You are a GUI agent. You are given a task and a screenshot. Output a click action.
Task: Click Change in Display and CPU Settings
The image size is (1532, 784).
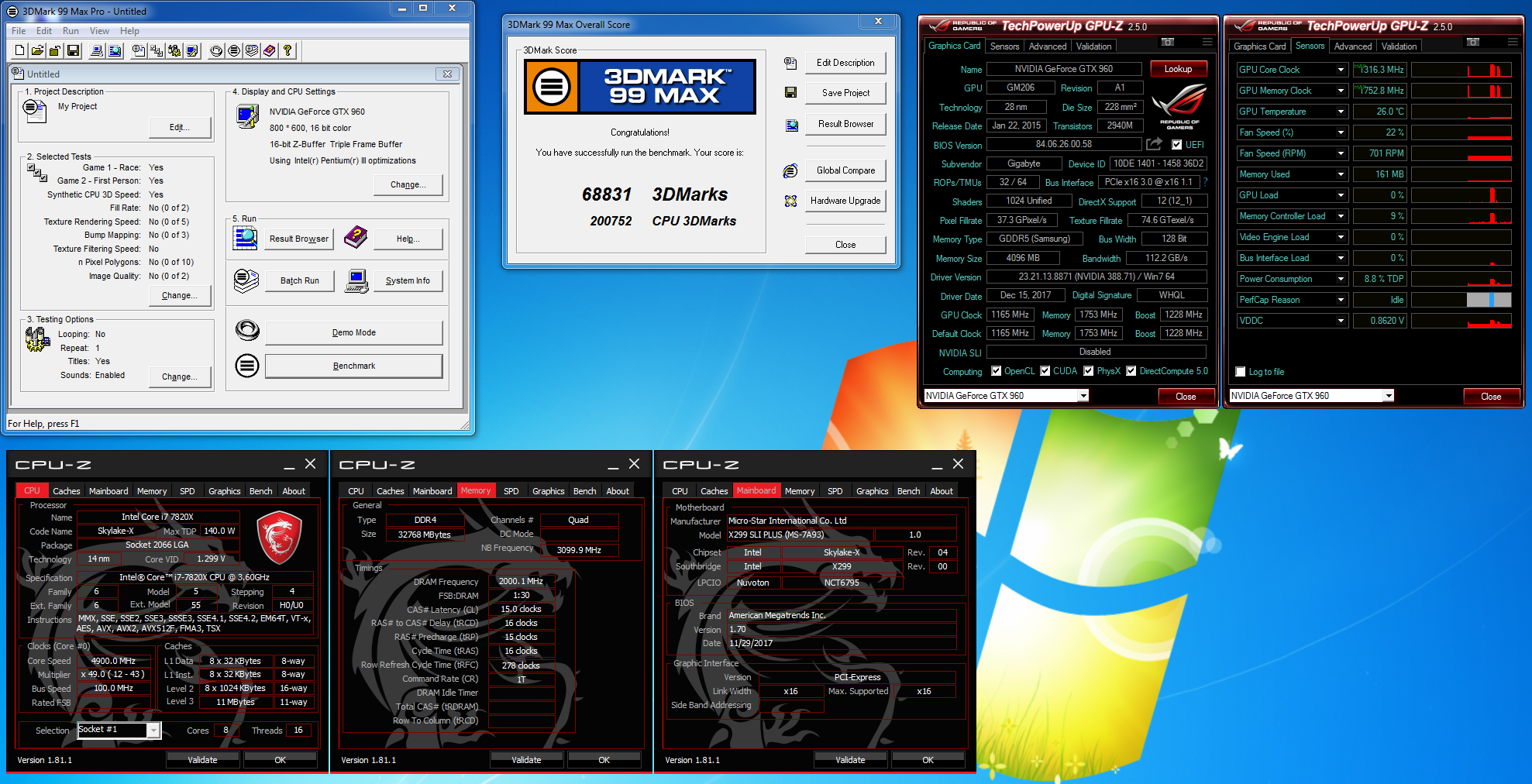click(x=408, y=184)
